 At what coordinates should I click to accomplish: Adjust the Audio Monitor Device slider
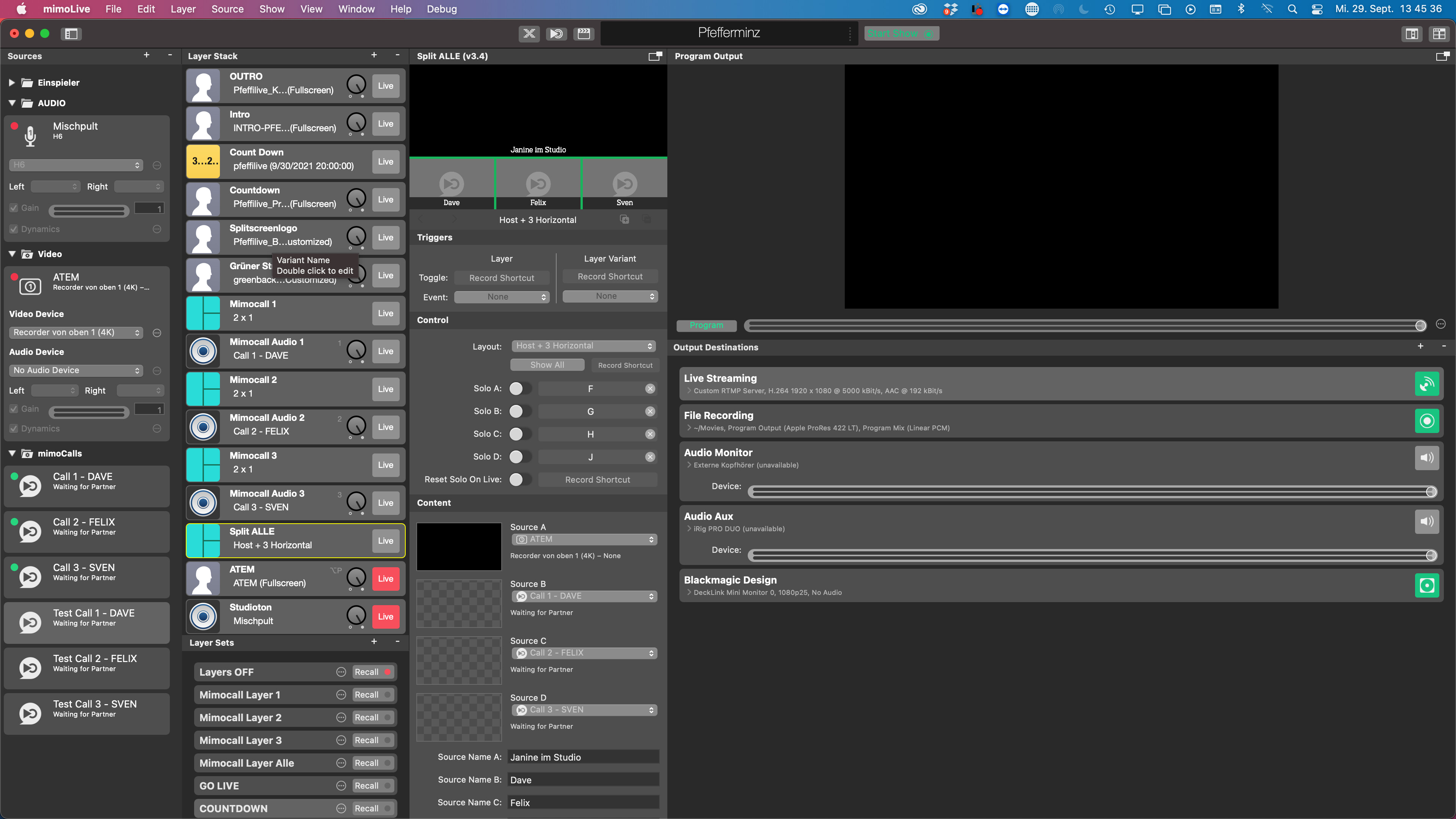(x=1092, y=492)
